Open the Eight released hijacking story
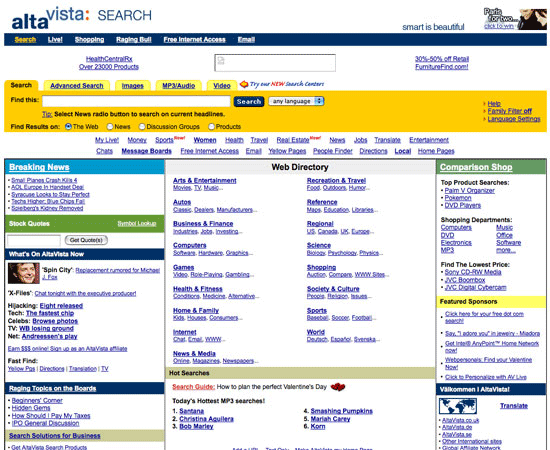 61,305
